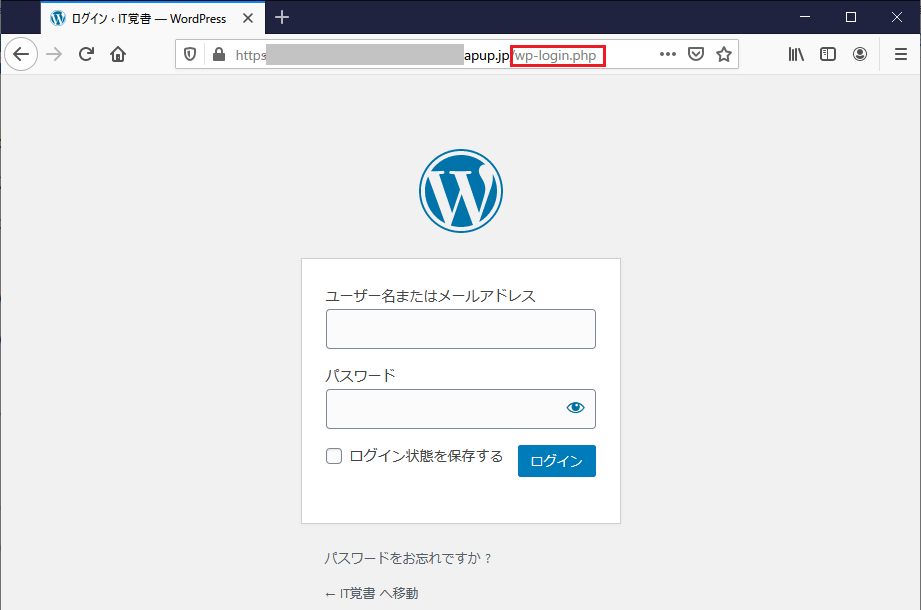The width and height of the screenshot is (921, 610).
Task: Open the Firefox hamburger menu
Action: (900, 55)
